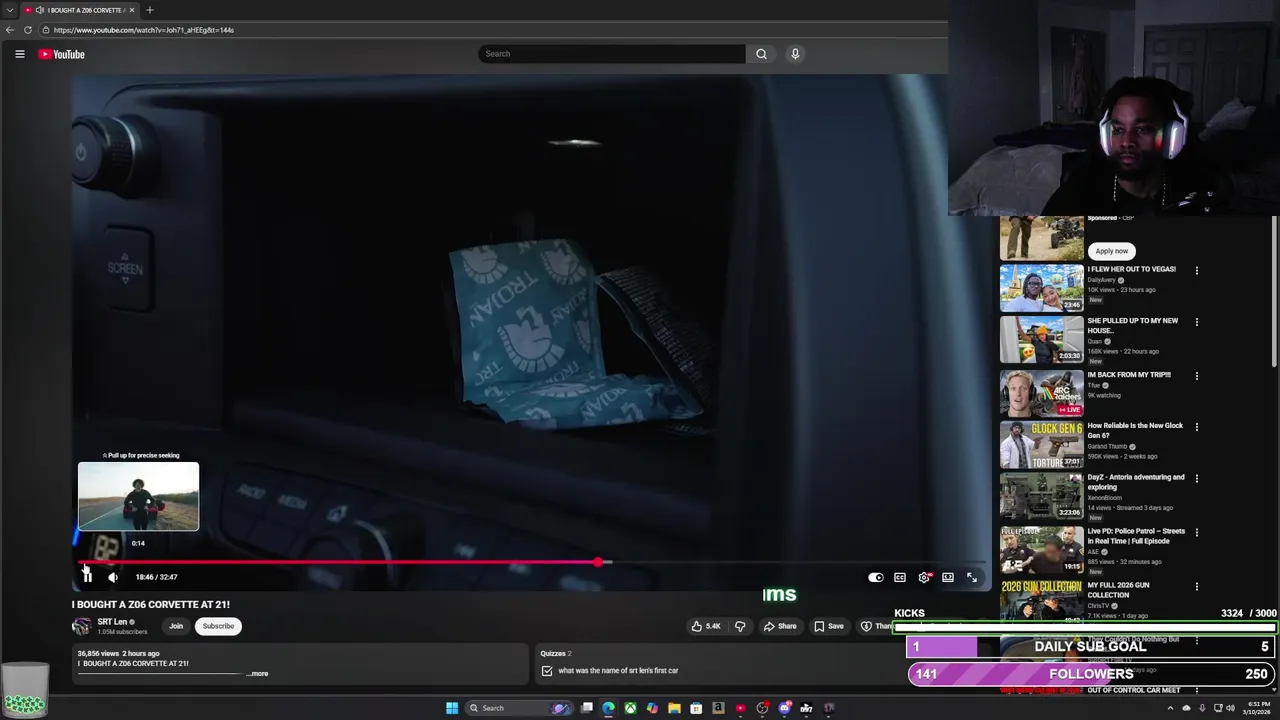
Task: Seek using the red progress bar handle
Action: pyautogui.click(x=598, y=562)
